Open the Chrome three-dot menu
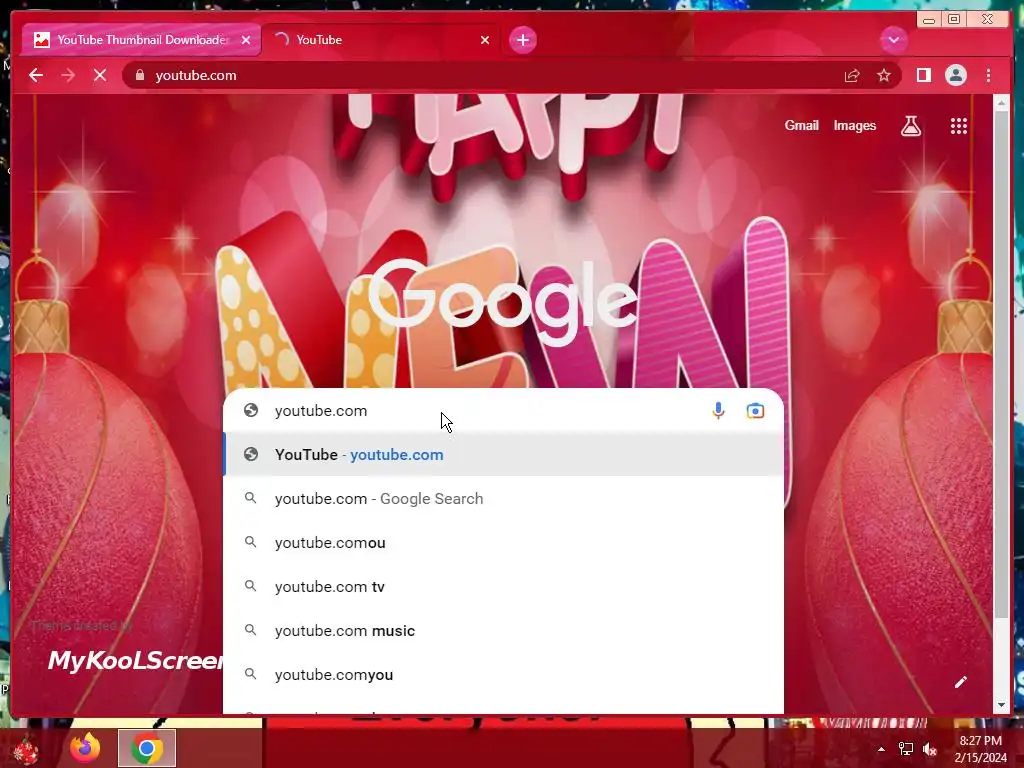Viewport: 1024px width, 768px height. (988, 75)
